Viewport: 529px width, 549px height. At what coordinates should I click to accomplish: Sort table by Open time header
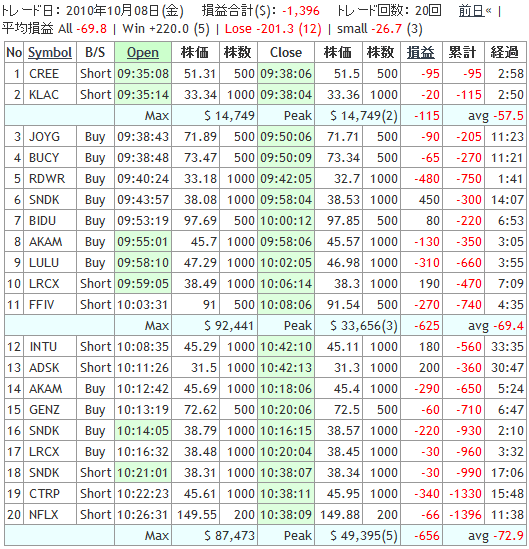click(x=143, y=53)
